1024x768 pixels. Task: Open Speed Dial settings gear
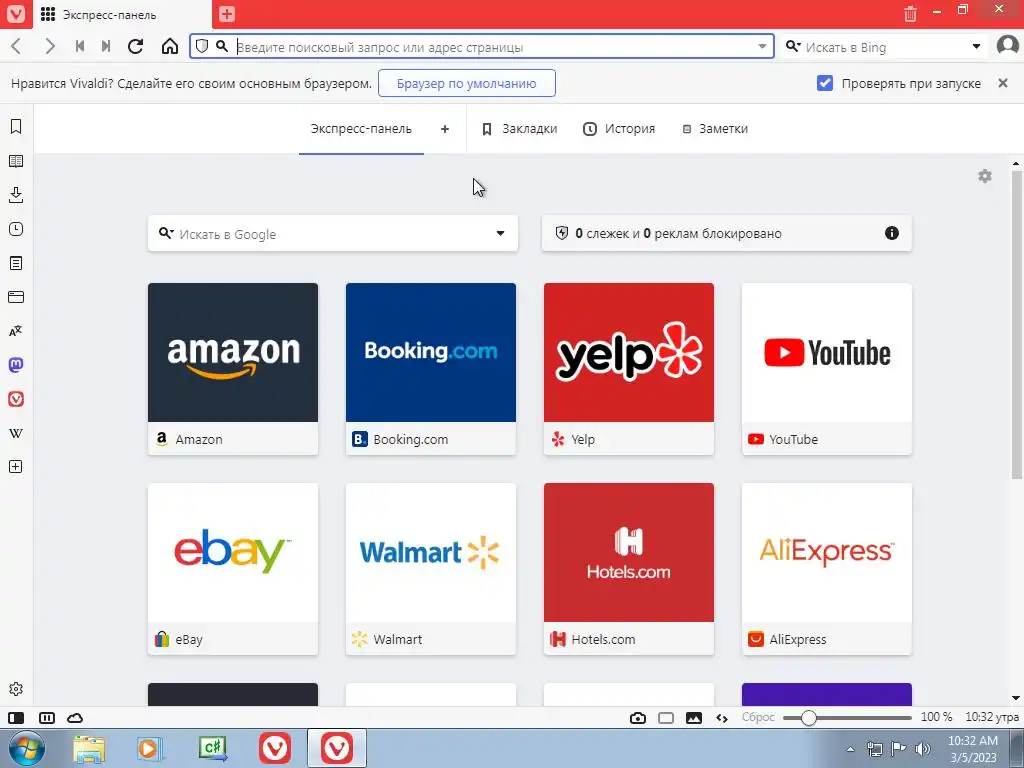tap(985, 176)
